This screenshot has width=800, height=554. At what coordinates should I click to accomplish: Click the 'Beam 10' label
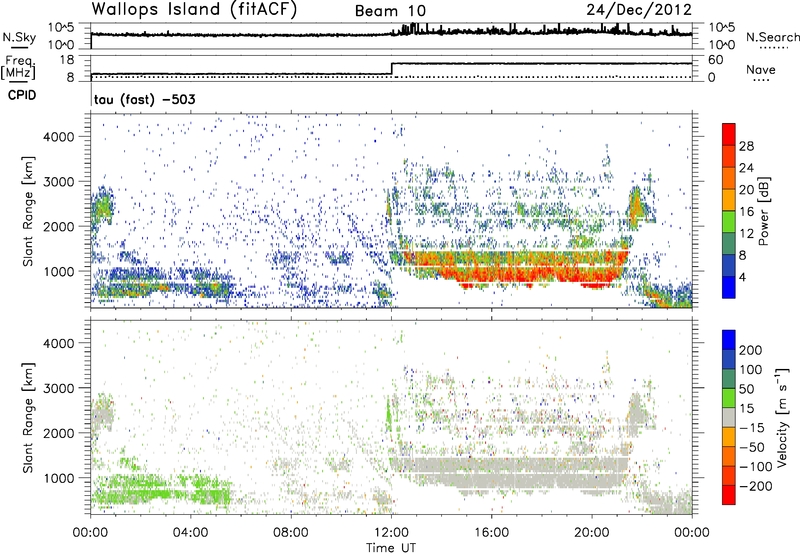coord(390,11)
